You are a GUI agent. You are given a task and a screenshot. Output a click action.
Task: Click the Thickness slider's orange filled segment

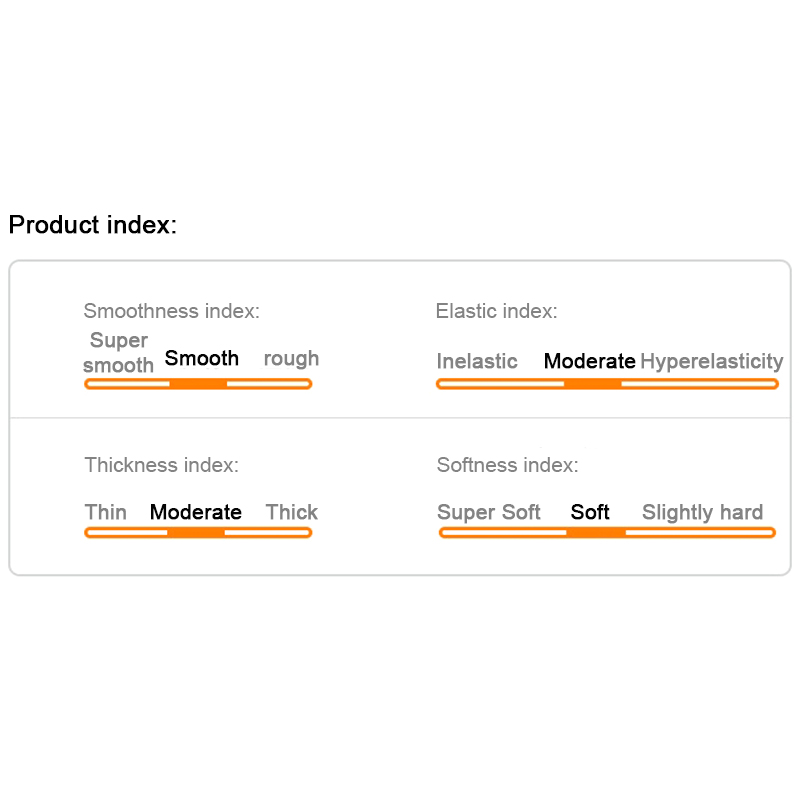coord(196,533)
